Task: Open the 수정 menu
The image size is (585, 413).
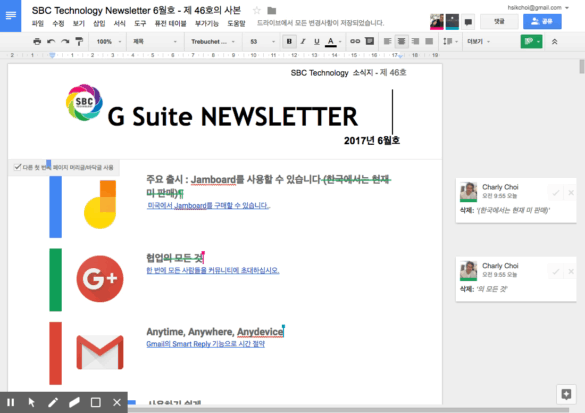Action: [x=58, y=24]
